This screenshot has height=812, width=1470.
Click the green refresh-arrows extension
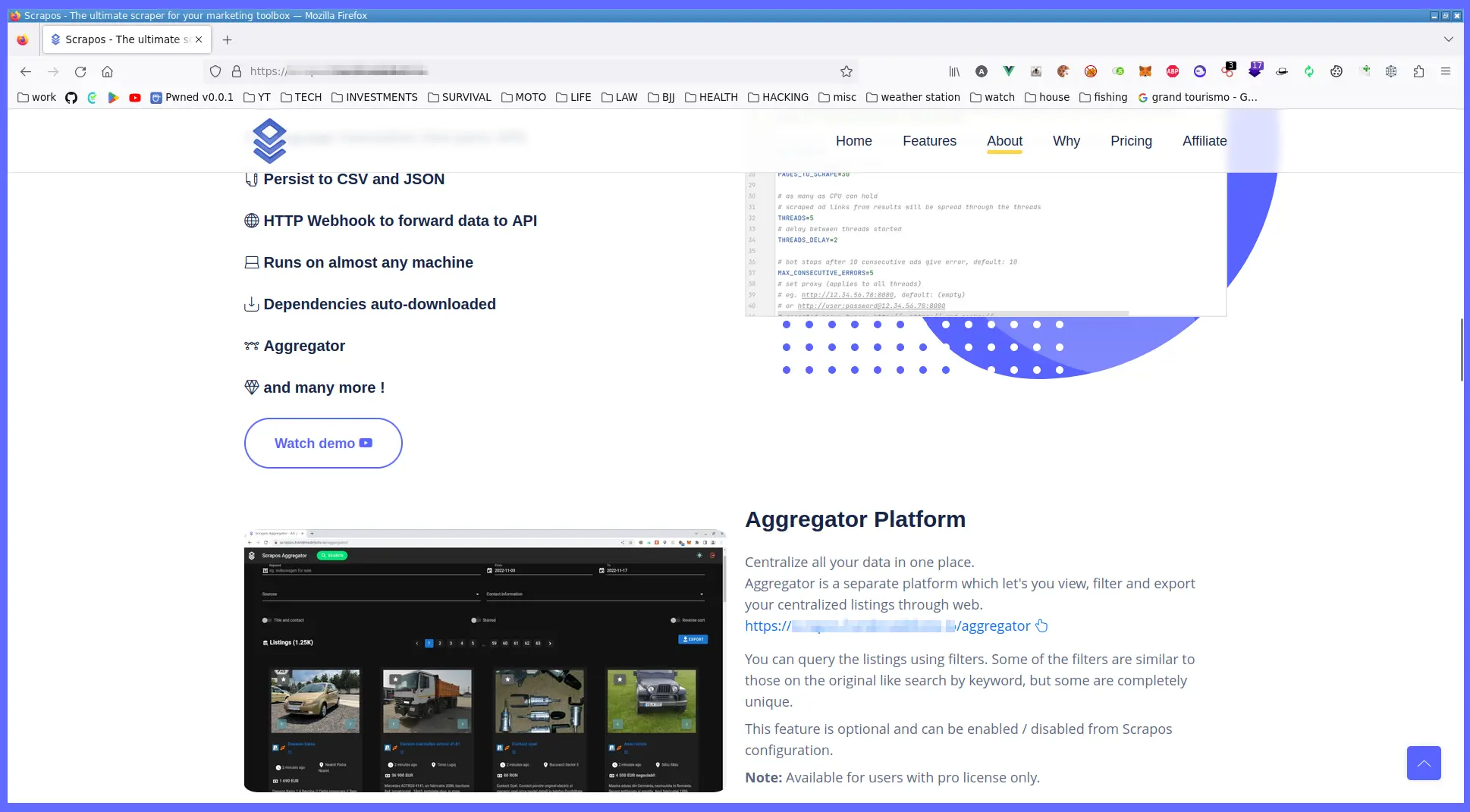pyautogui.click(x=1309, y=71)
